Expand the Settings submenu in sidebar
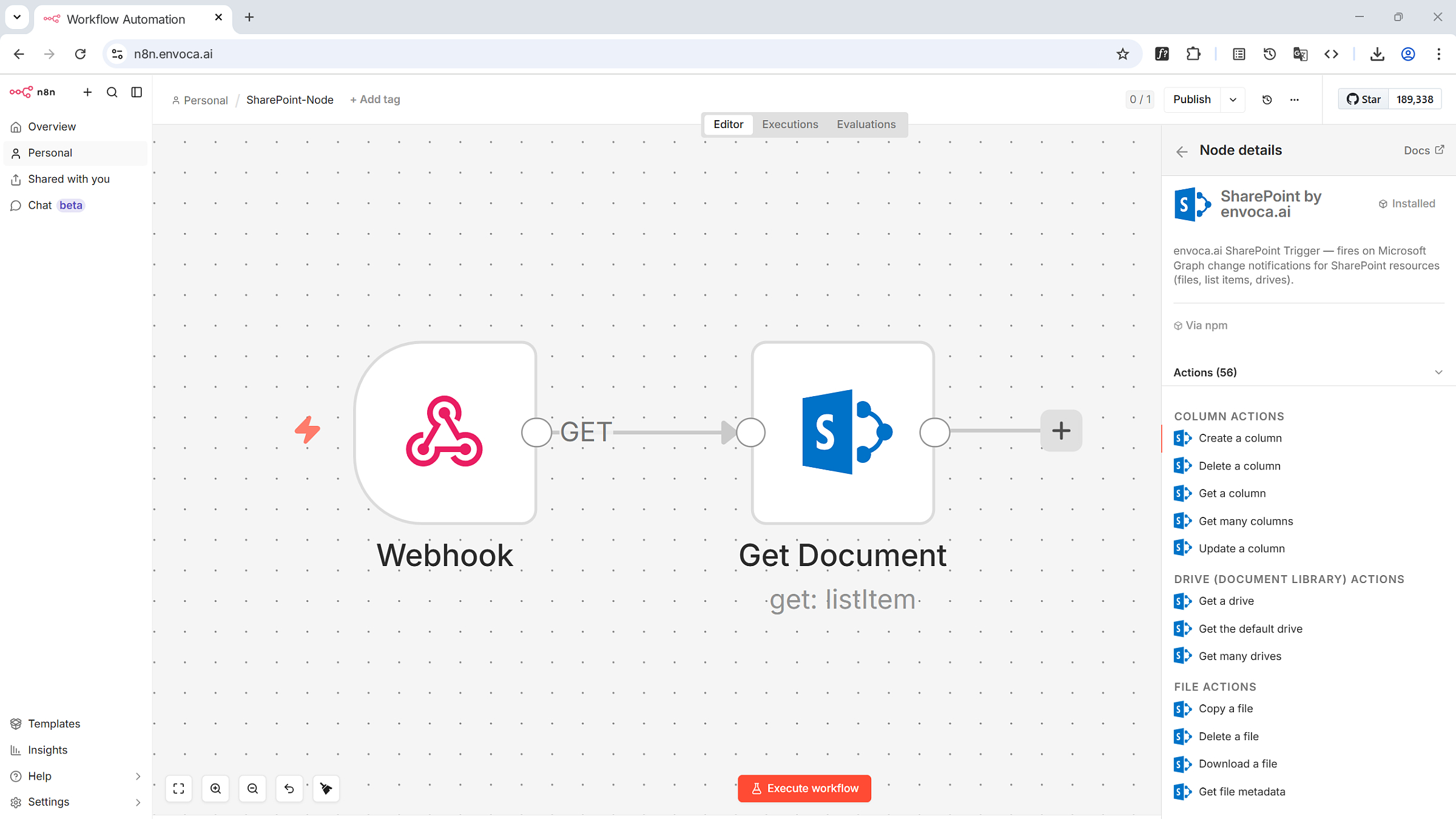The width and height of the screenshot is (1456, 819). [x=138, y=802]
